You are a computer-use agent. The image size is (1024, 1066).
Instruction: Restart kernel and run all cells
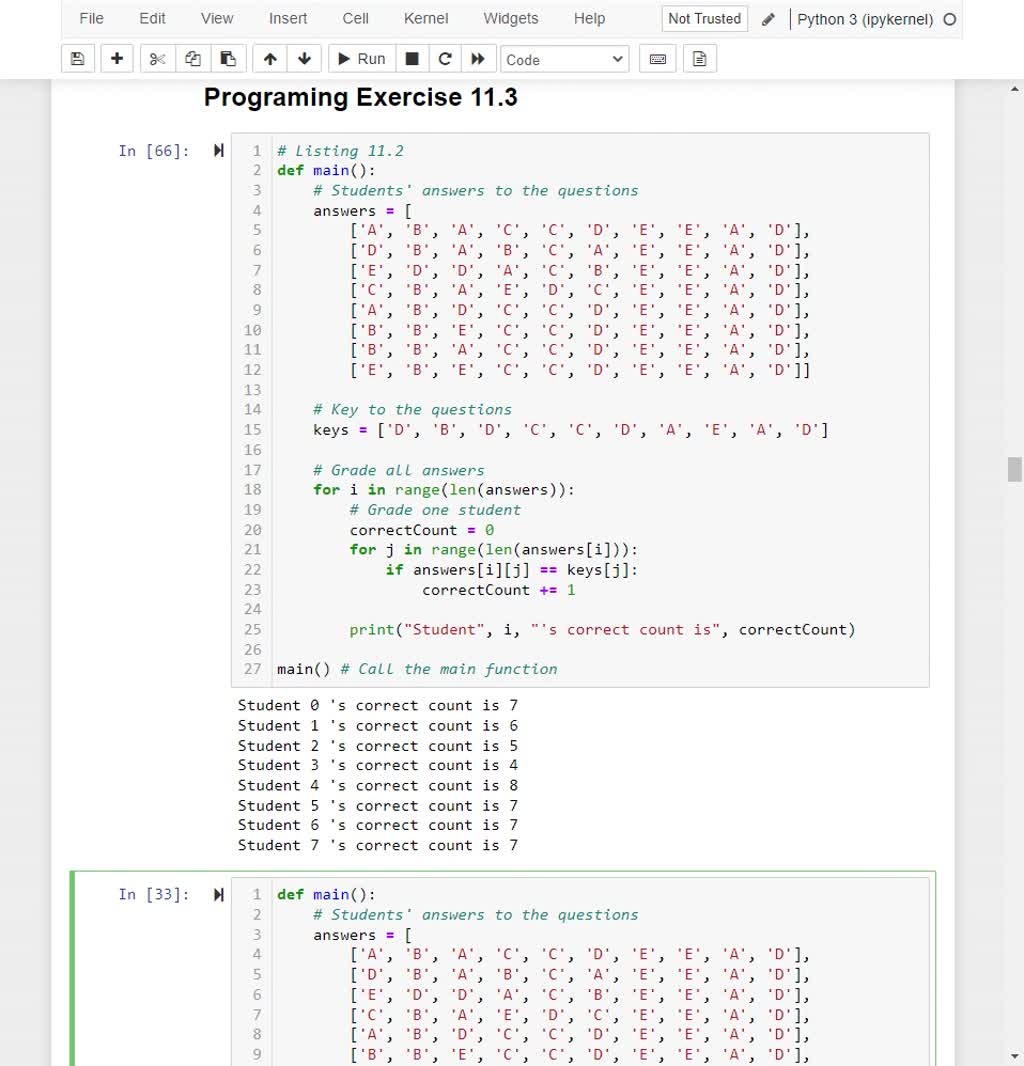[479, 58]
